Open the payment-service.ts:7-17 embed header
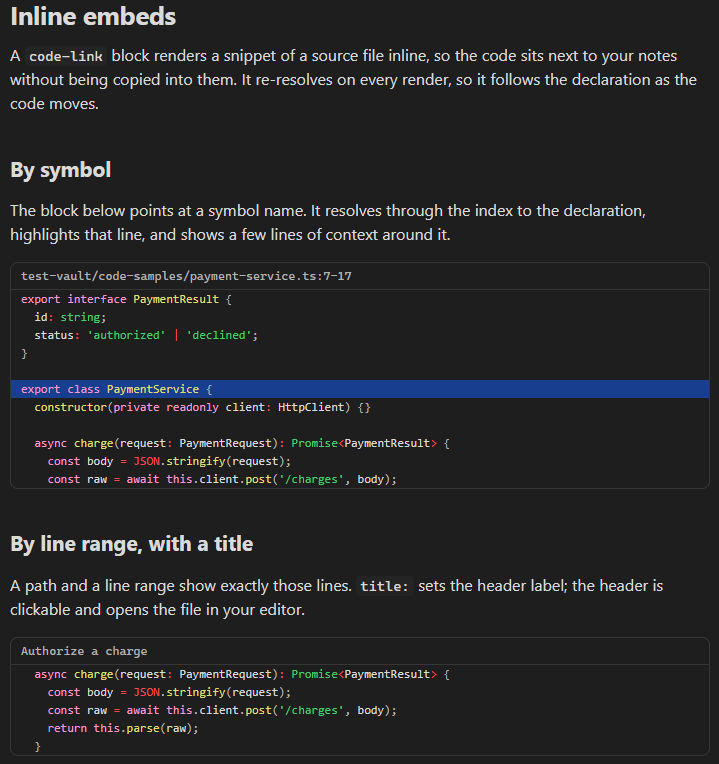This screenshot has height=764, width=719. (x=360, y=276)
